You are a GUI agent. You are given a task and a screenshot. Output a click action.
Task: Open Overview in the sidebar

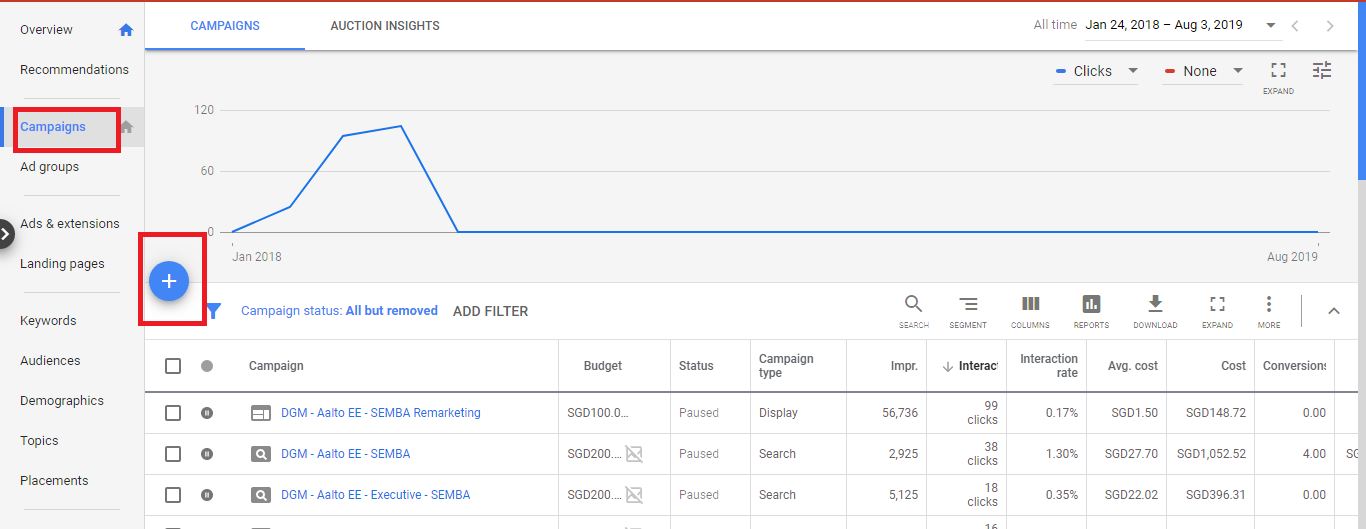pos(46,30)
